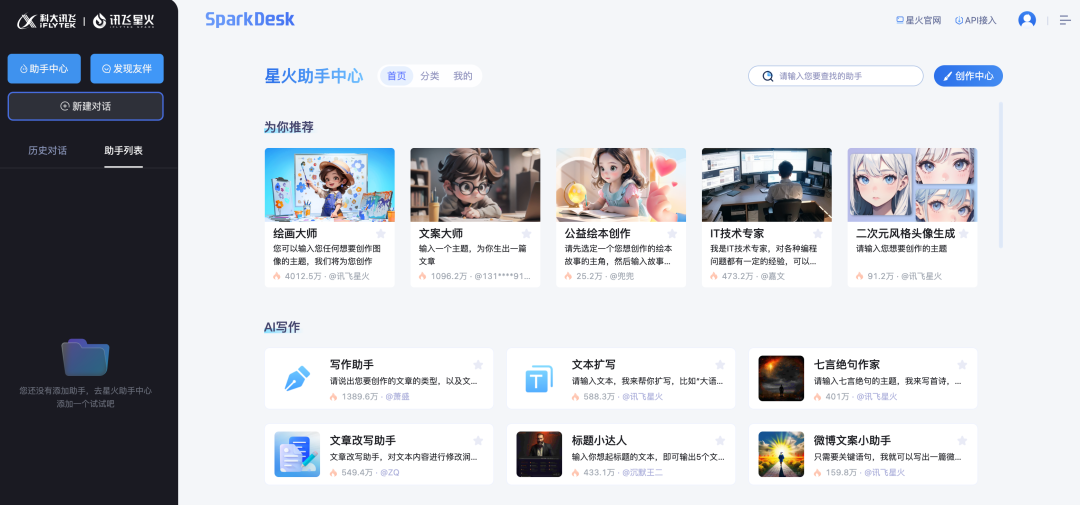The image size is (1080, 505).
Task: Click author @嘉文 on IT技术专家
Action: click(x=771, y=276)
